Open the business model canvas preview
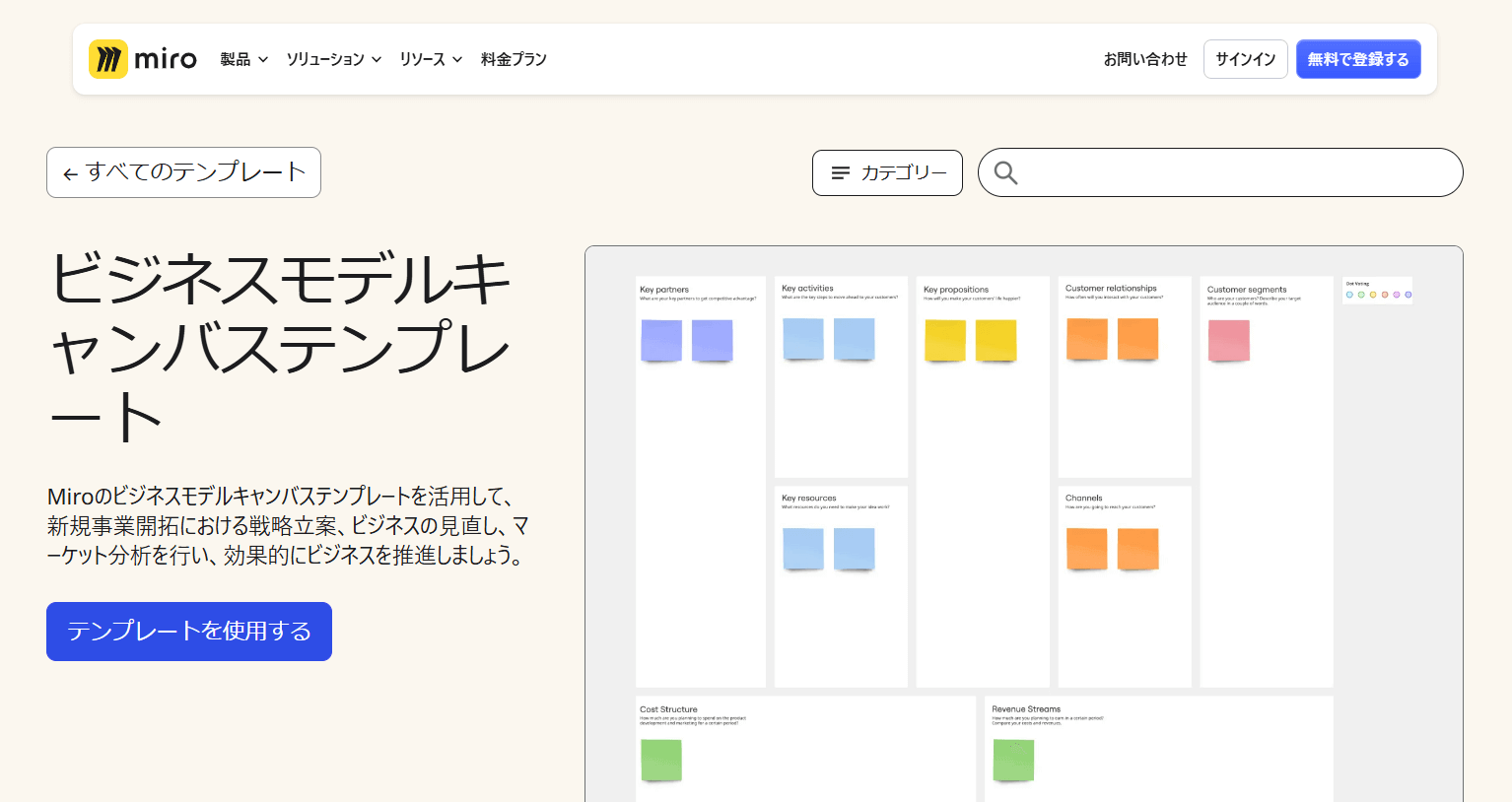The width and height of the screenshot is (1512, 802). coord(1024,524)
